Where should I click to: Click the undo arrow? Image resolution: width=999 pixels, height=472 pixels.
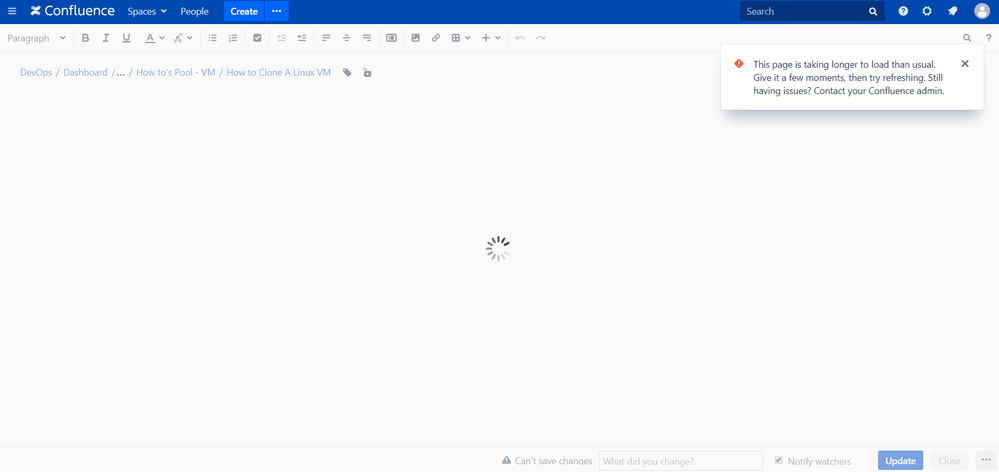pyautogui.click(x=520, y=38)
